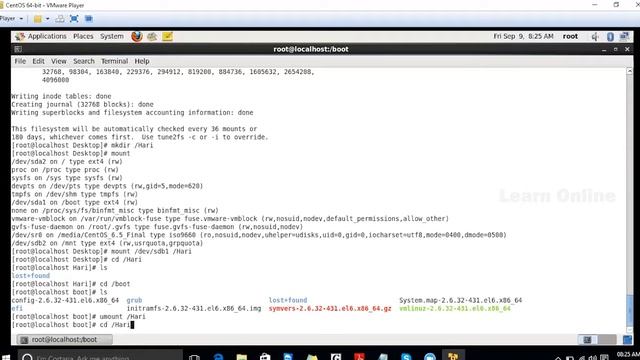640x360 pixels.
Task: Click the grub directory name in listing
Action: click(134, 300)
